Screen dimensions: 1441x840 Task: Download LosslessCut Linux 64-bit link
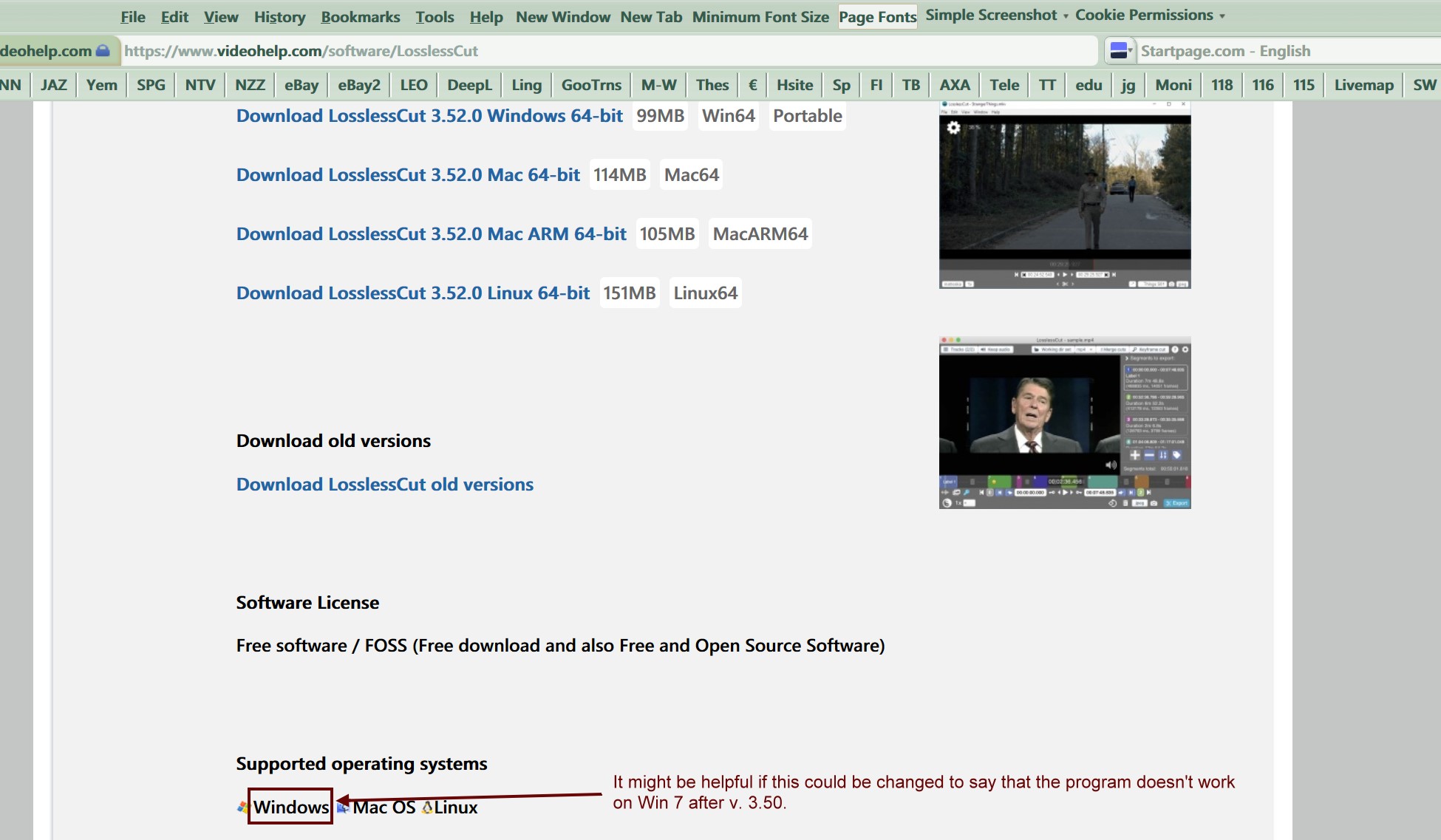(x=413, y=293)
